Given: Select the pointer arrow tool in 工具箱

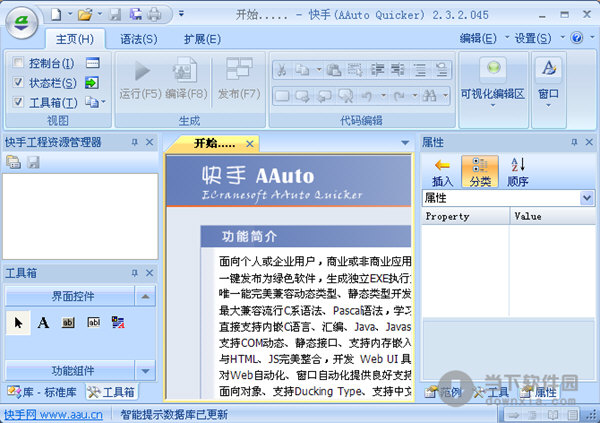Looking at the screenshot, I should click(18, 323).
